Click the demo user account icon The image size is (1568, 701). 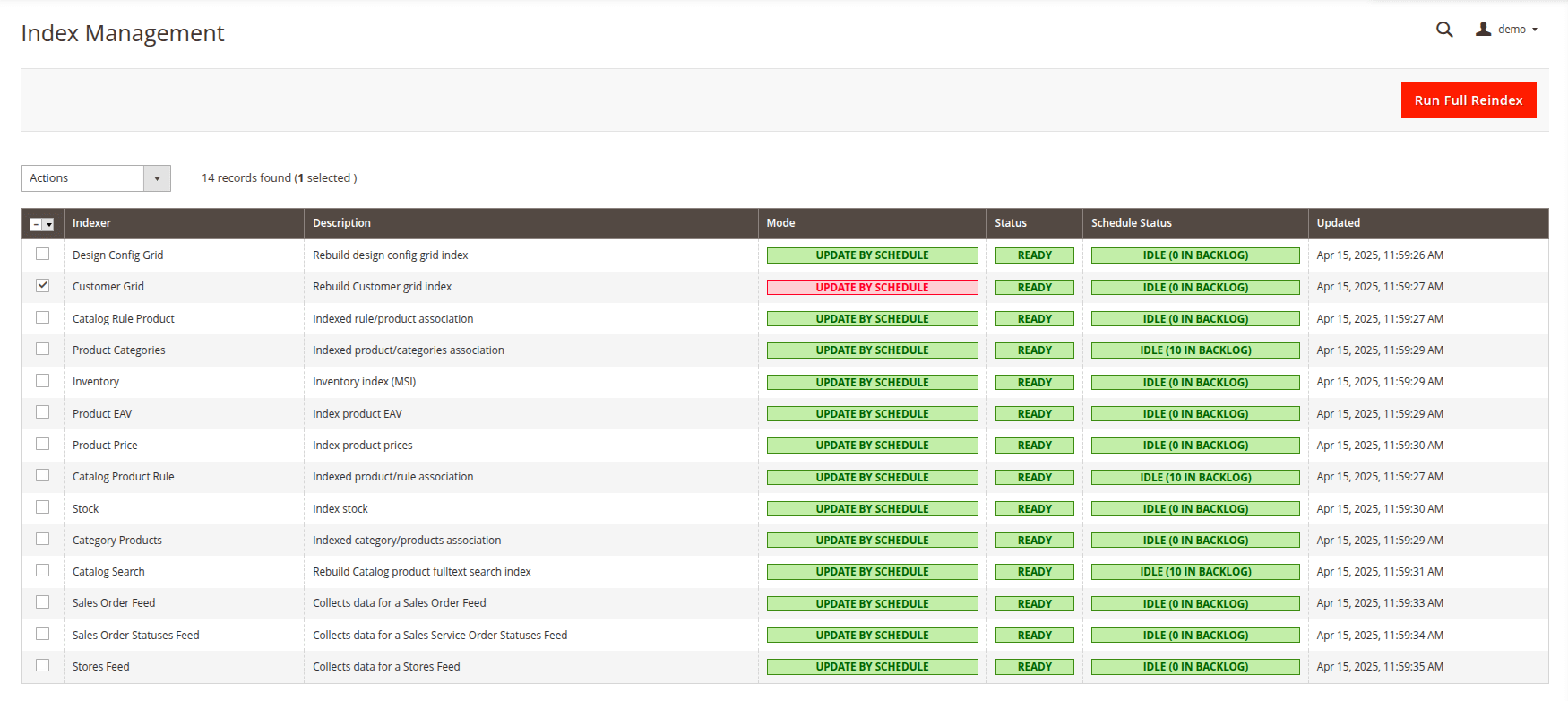click(x=1484, y=30)
